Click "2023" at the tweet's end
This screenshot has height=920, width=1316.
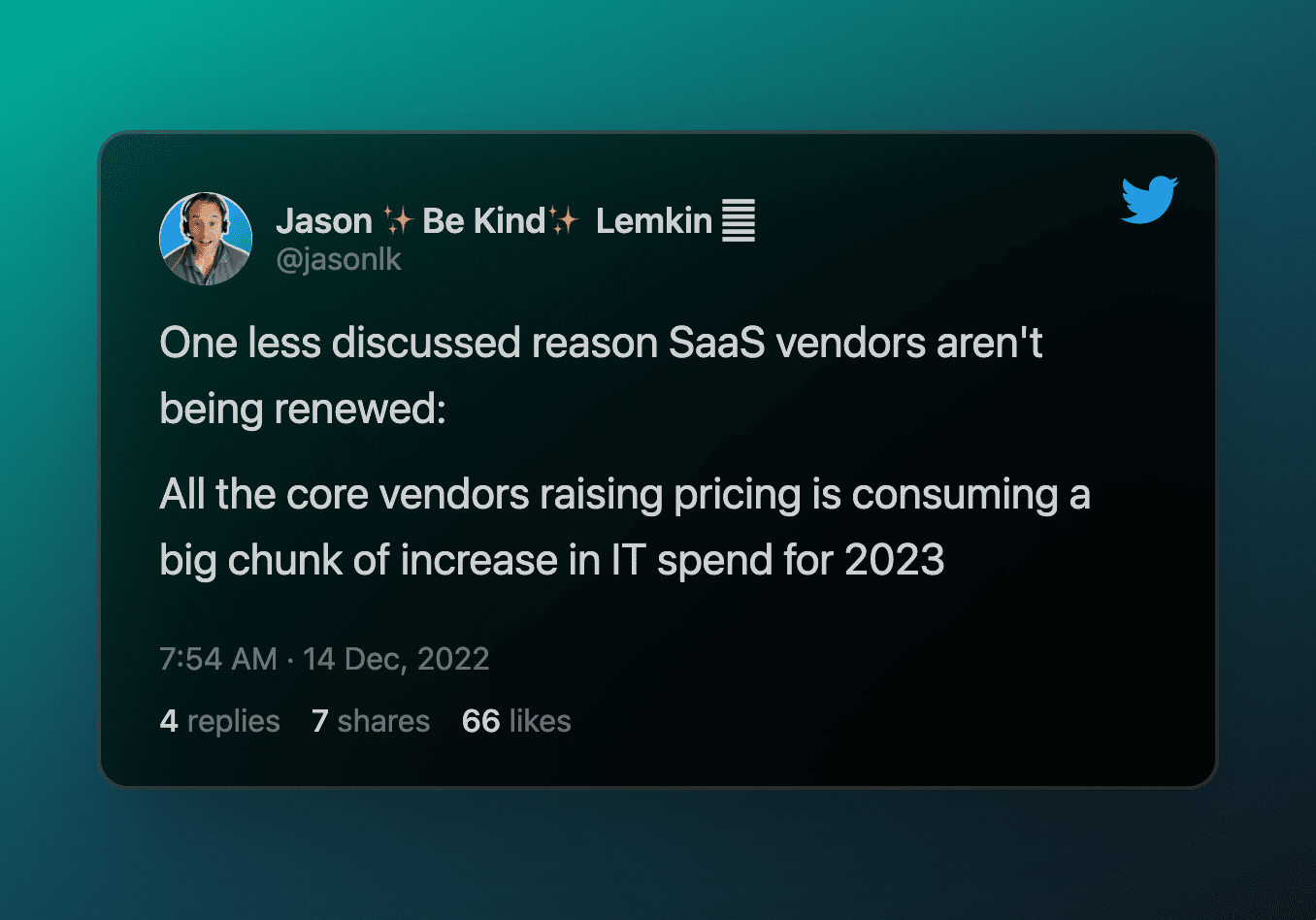(x=894, y=560)
